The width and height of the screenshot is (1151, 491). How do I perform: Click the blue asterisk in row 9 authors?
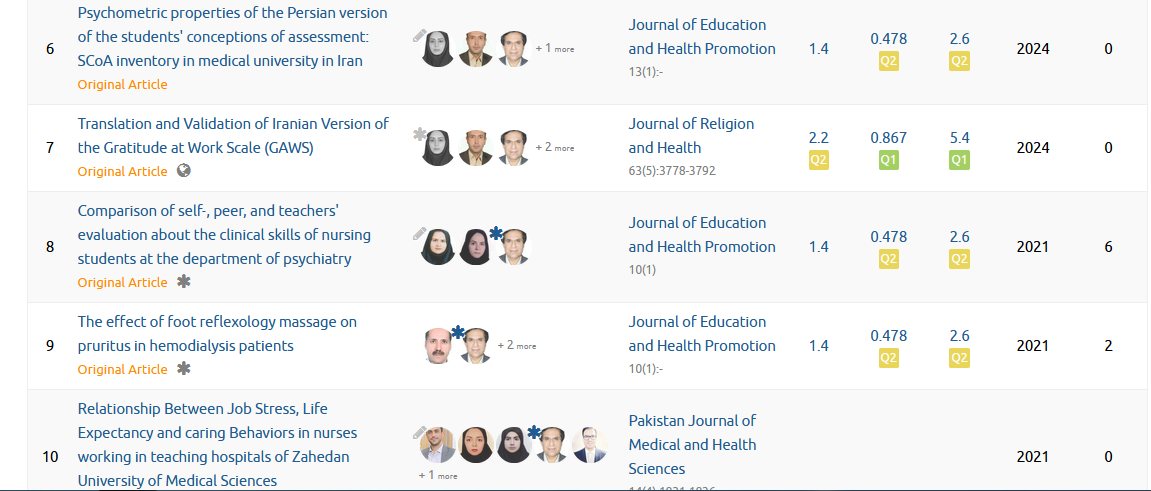(458, 333)
